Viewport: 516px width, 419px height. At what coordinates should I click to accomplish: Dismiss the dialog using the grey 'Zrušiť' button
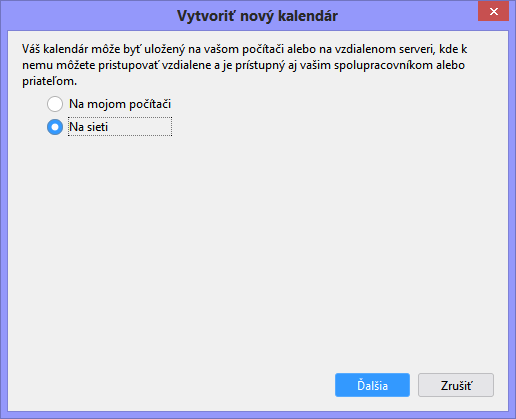pos(456,385)
